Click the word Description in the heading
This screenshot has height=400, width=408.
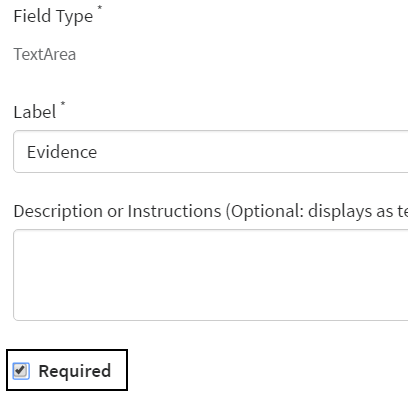click(x=58, y=211)
